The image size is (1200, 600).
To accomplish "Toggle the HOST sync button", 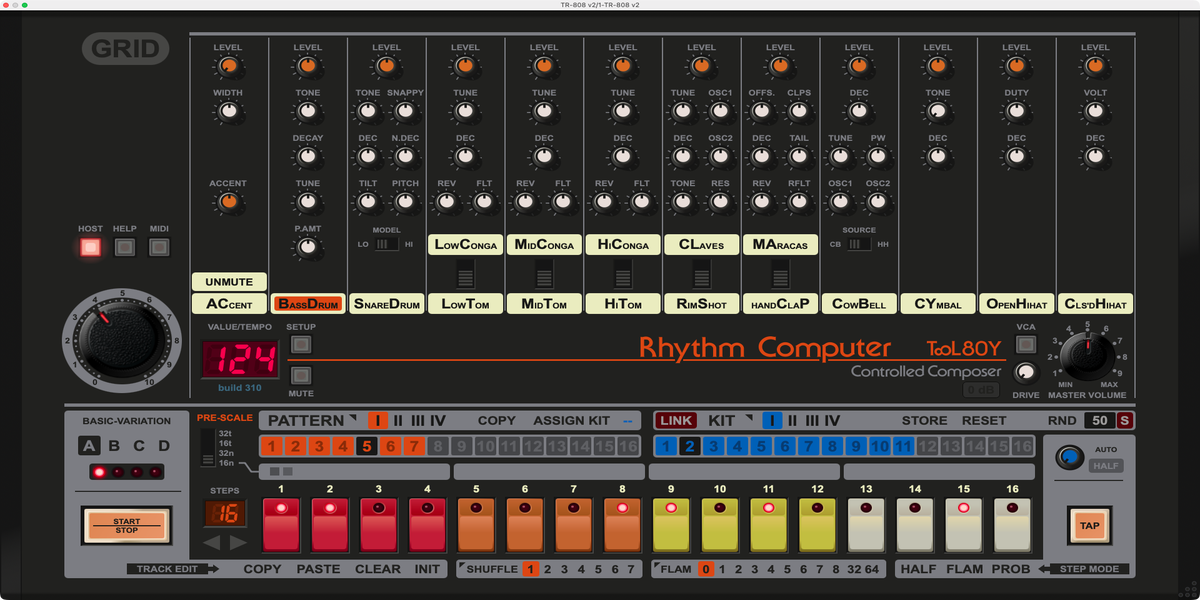I will pyautogui.click(x=91, y=247).
